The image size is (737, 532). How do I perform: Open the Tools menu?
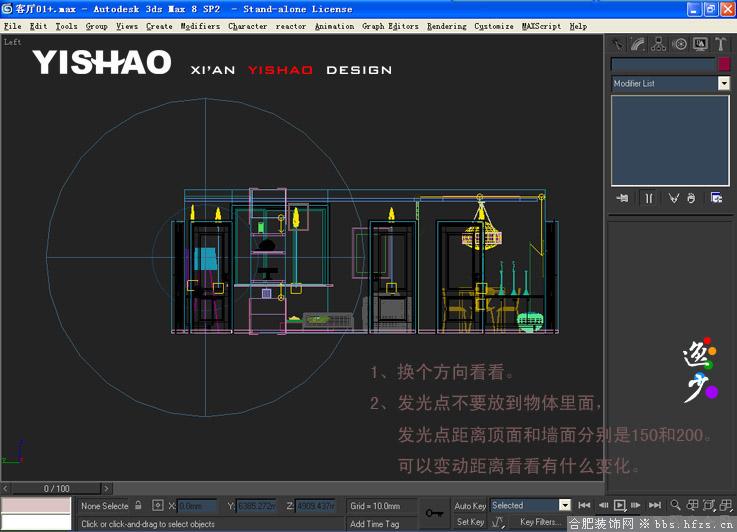coord(66,26)
